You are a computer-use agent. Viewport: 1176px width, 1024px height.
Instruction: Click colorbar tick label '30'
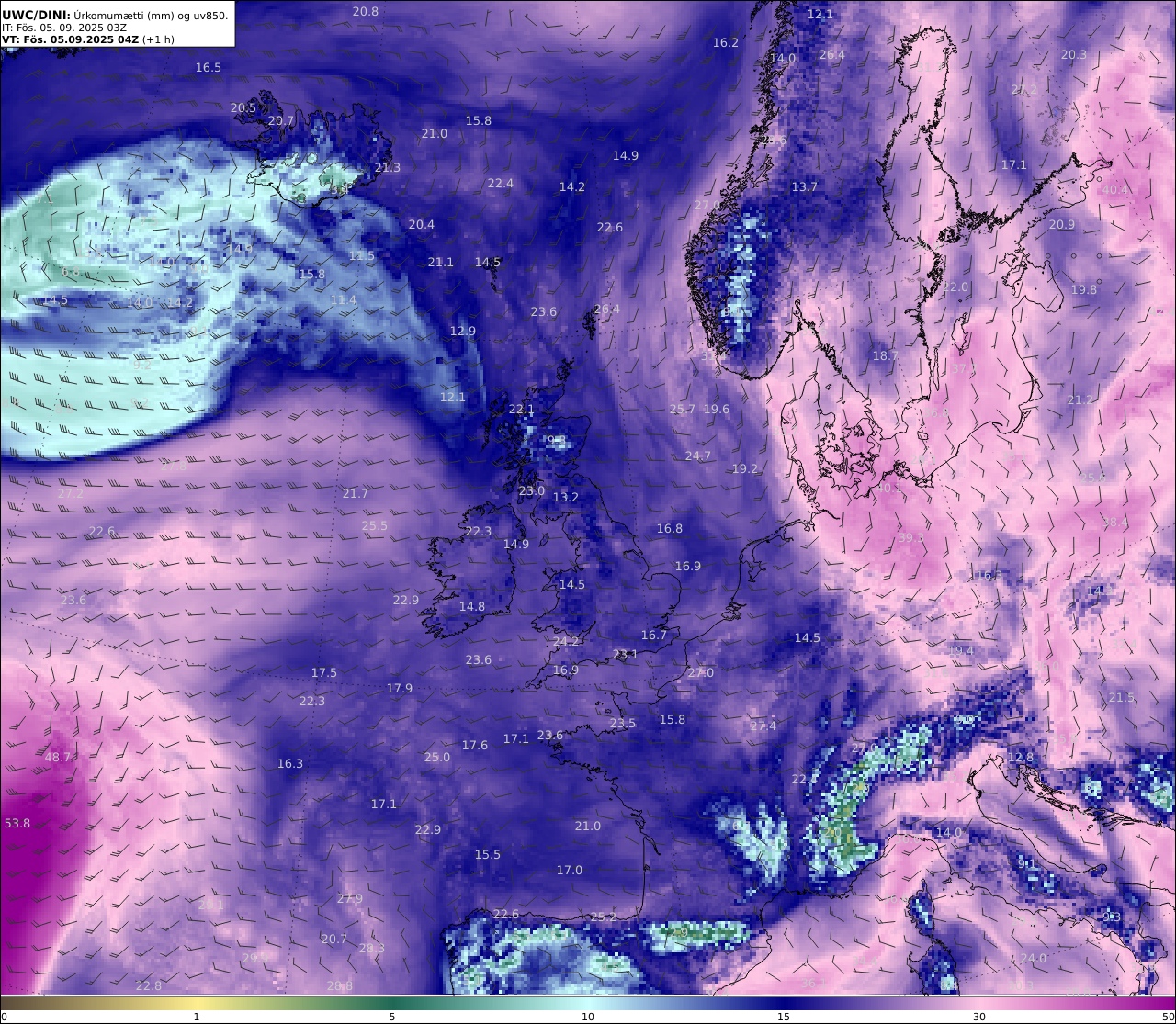pos(979,1017)
